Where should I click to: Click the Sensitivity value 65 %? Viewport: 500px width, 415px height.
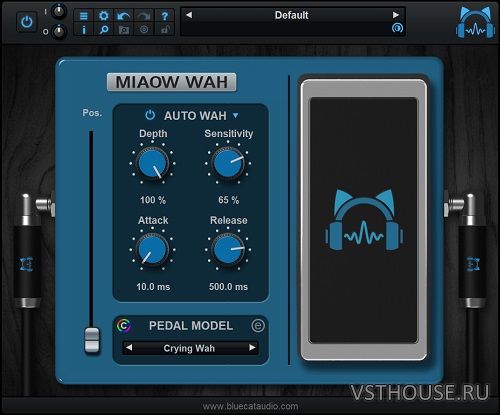[x=229, y=200]
